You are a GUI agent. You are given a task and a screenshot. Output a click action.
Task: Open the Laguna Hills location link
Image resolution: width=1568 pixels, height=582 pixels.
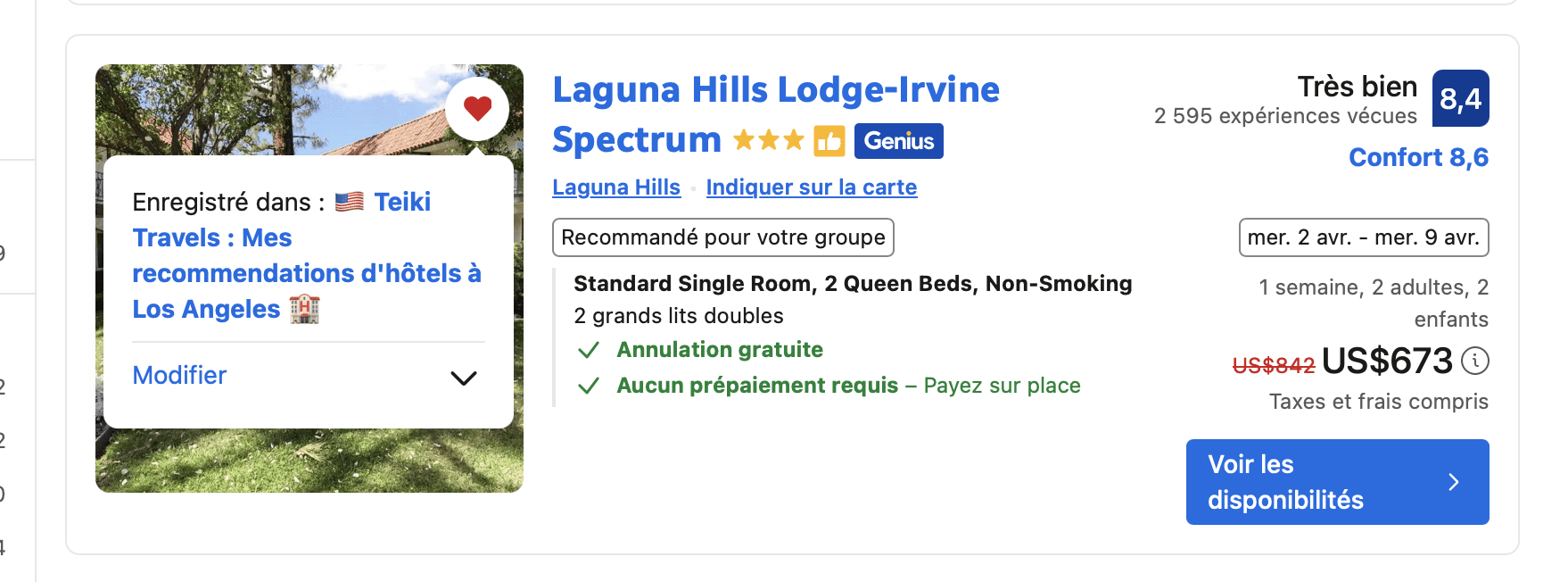616,187
